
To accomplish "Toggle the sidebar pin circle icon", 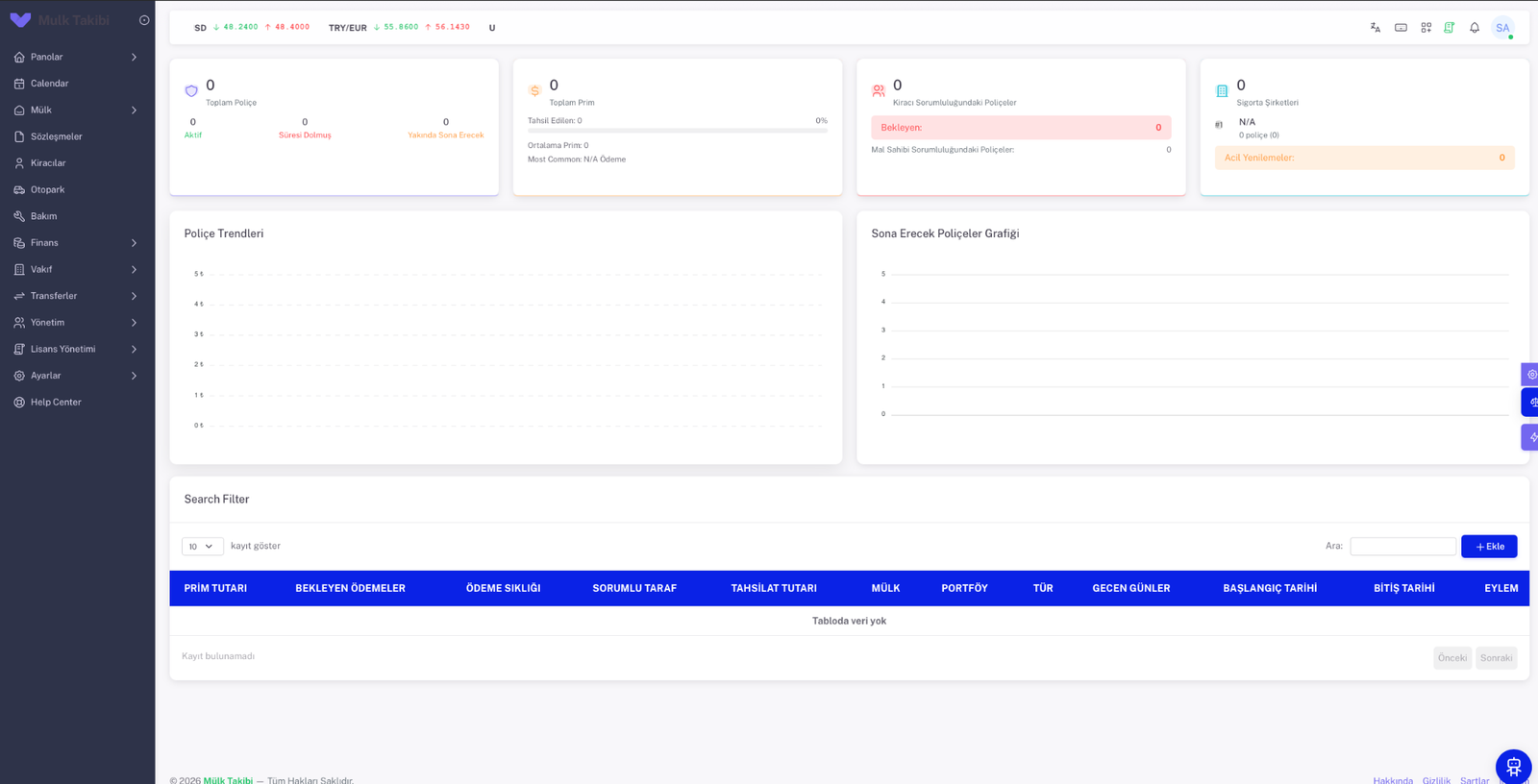I will [x=144, y=20].
